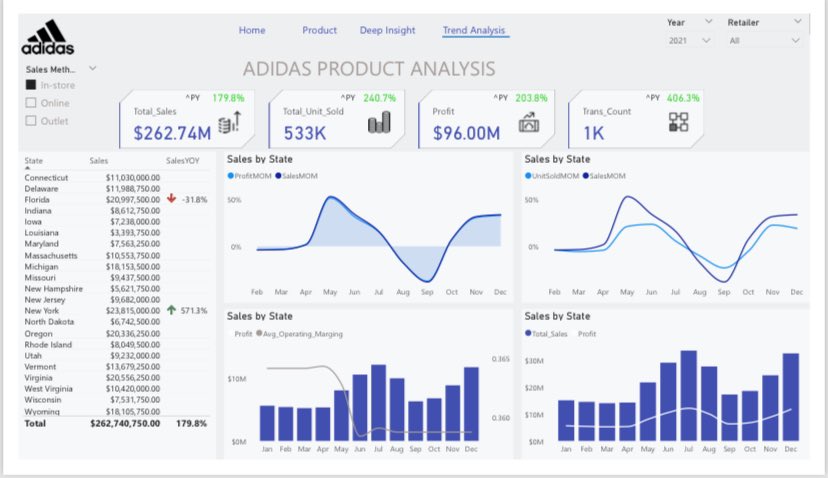Click the Total_Unit_Sold 533K card
The height and width of the screenshot is (478, 828).
pyautogui.click(x=336, y=120)
